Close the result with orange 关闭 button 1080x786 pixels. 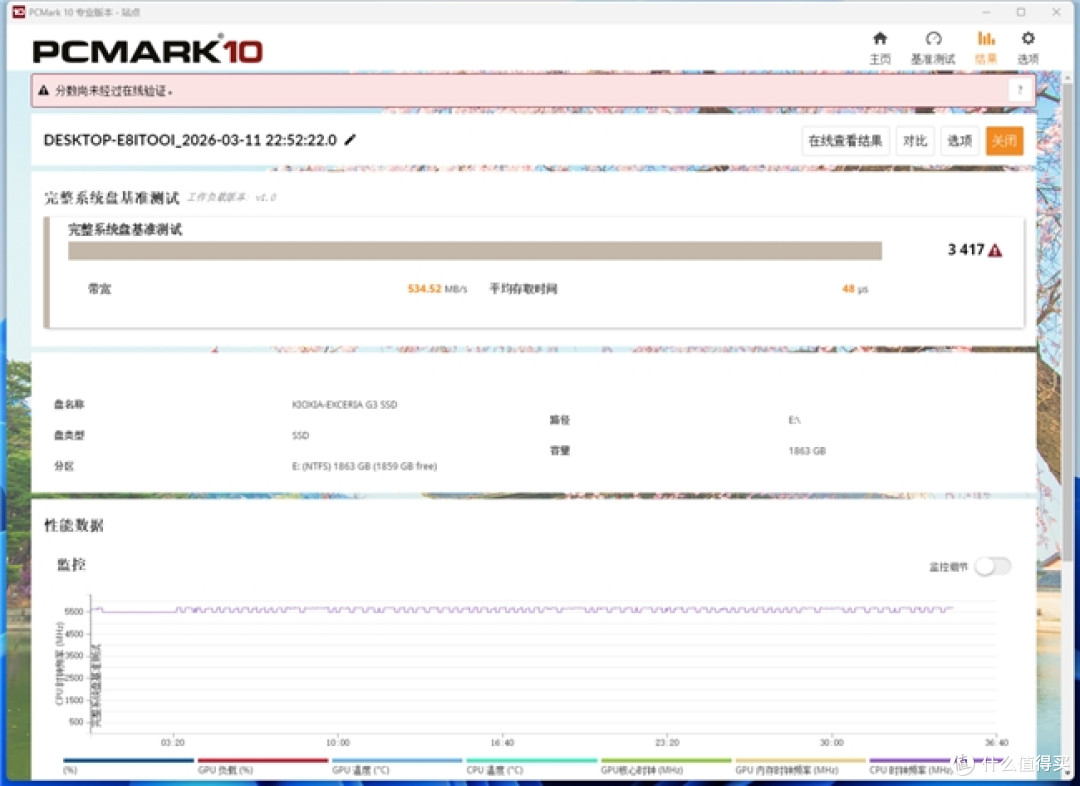1004,141
